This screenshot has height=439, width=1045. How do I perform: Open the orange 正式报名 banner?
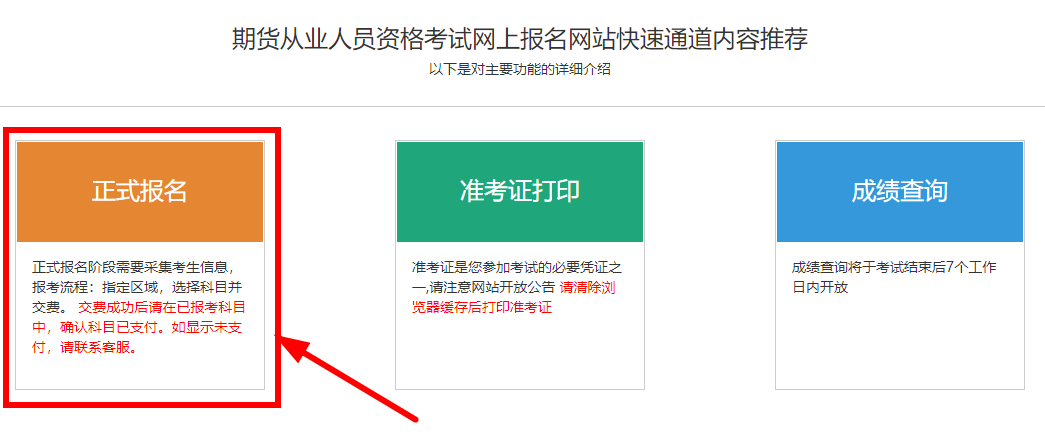pos(140,192)
